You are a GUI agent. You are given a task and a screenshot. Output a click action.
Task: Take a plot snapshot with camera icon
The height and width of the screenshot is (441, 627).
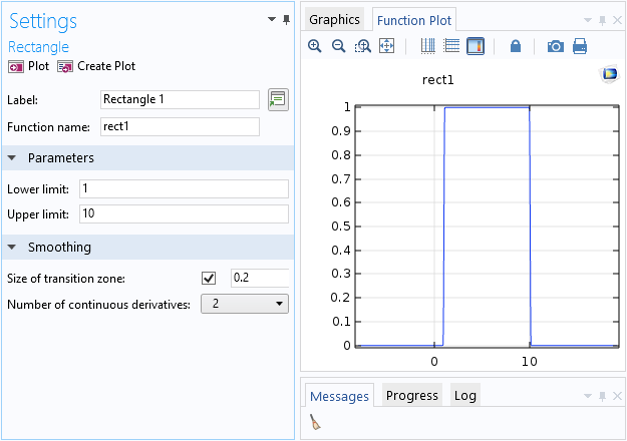(x=555, y=46)
